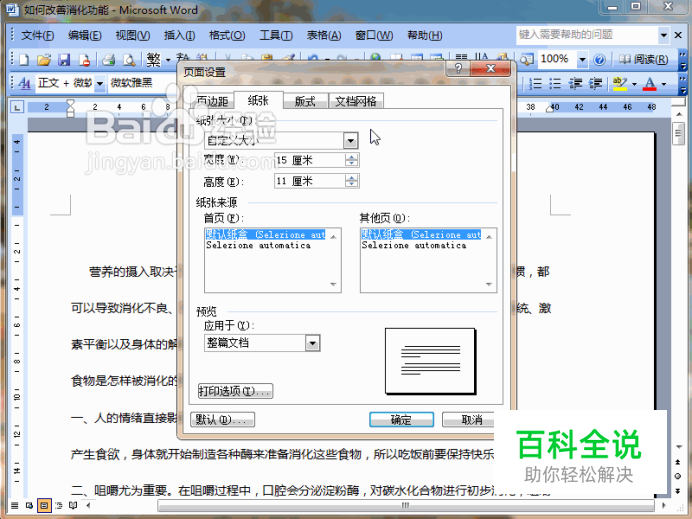Expand help search box dropdown arrow

[x=663, y=35]
